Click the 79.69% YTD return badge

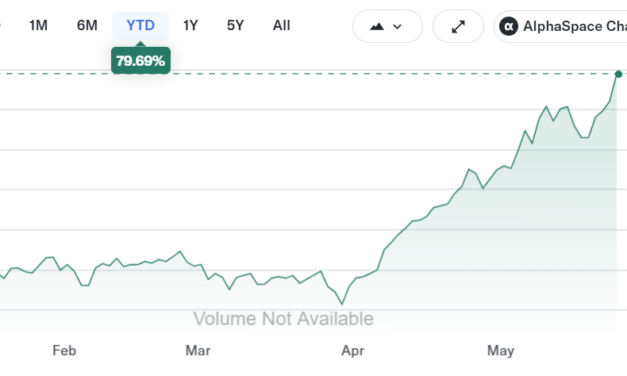[141, 61]
